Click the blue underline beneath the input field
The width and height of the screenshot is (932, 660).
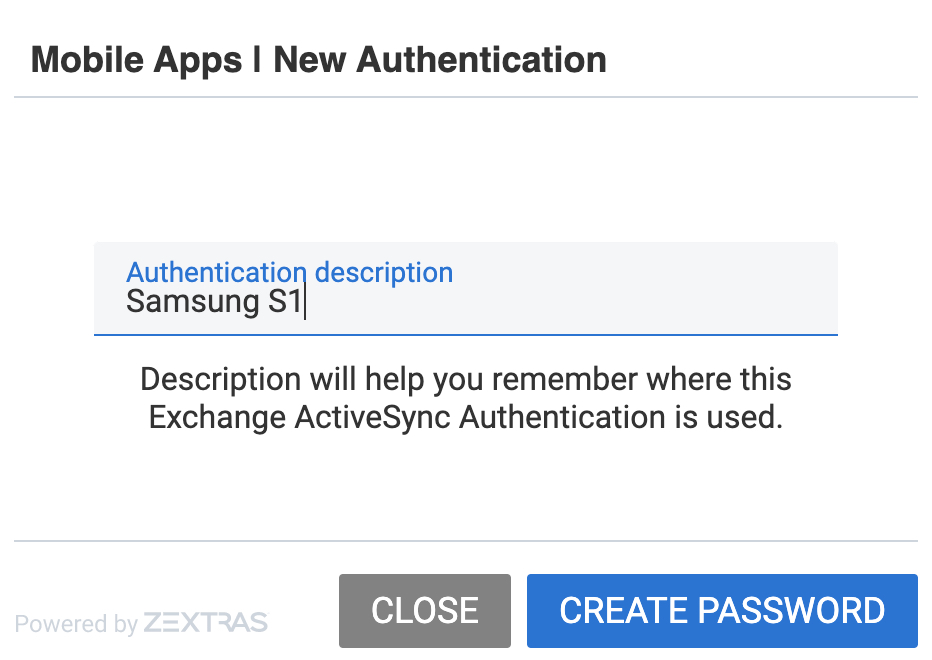coord(465,334)
